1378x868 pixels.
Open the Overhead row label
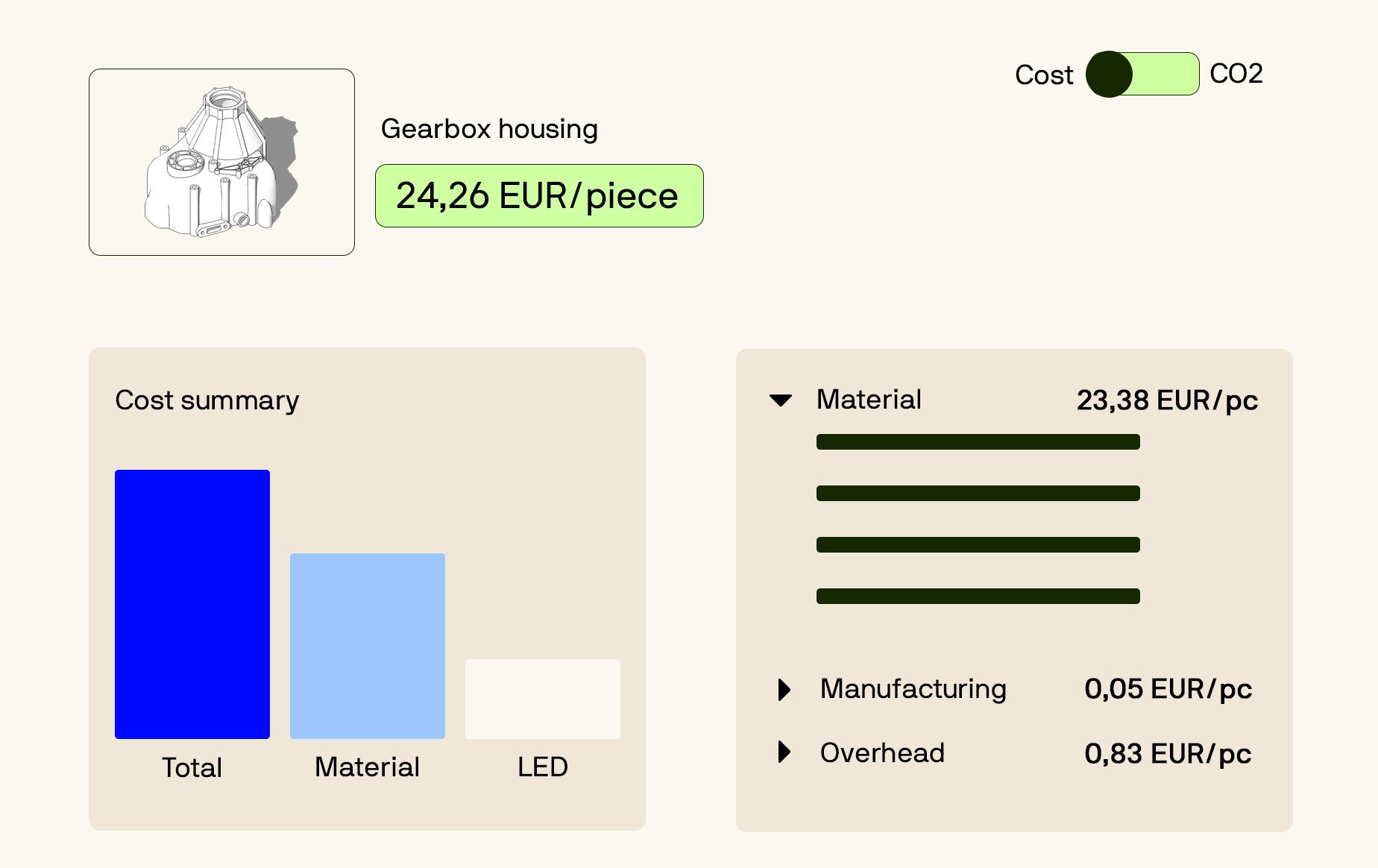pyautogui.click(x=882, y=753)
